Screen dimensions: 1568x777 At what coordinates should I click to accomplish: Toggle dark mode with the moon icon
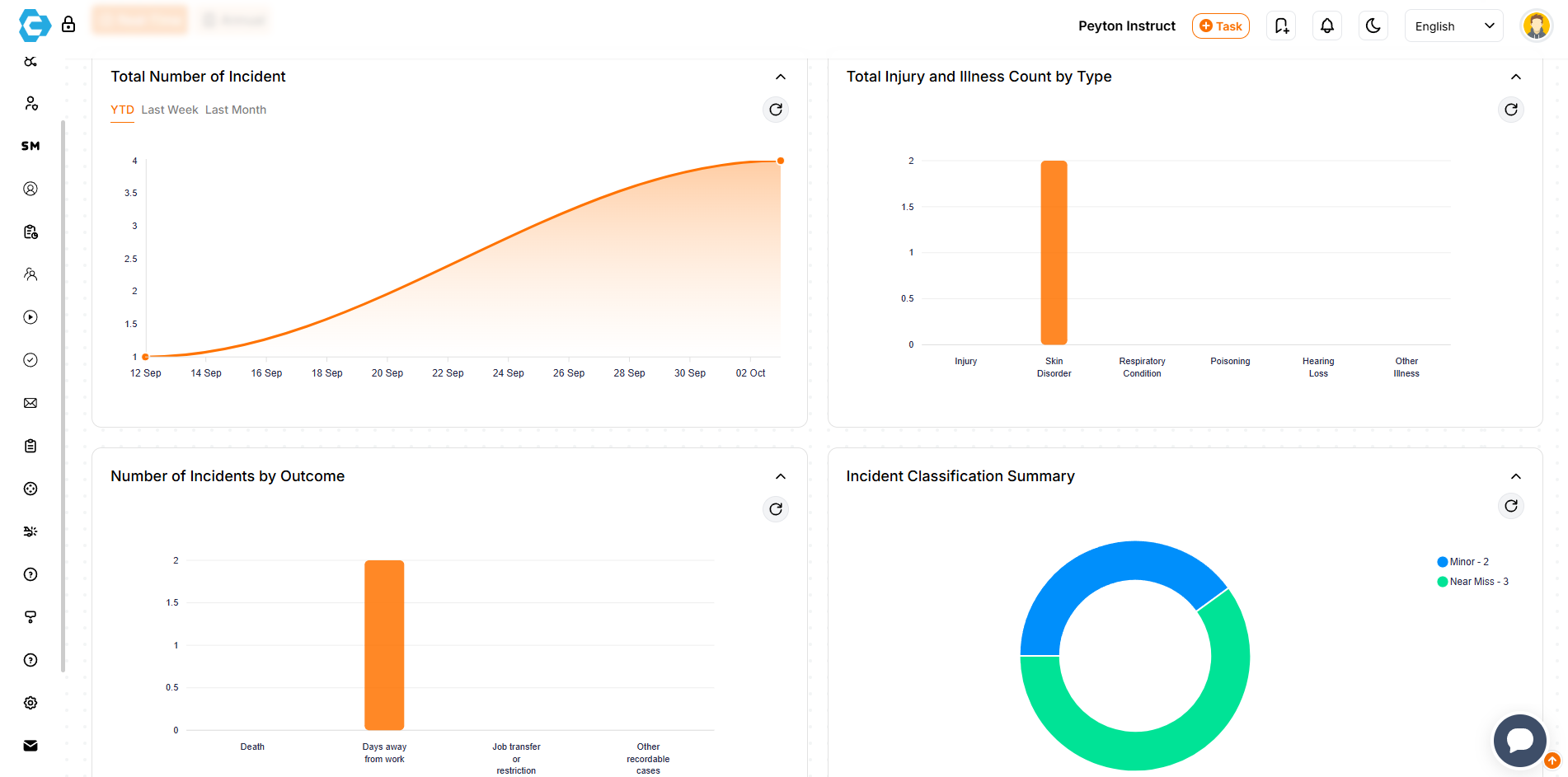tap(1373, 26)
